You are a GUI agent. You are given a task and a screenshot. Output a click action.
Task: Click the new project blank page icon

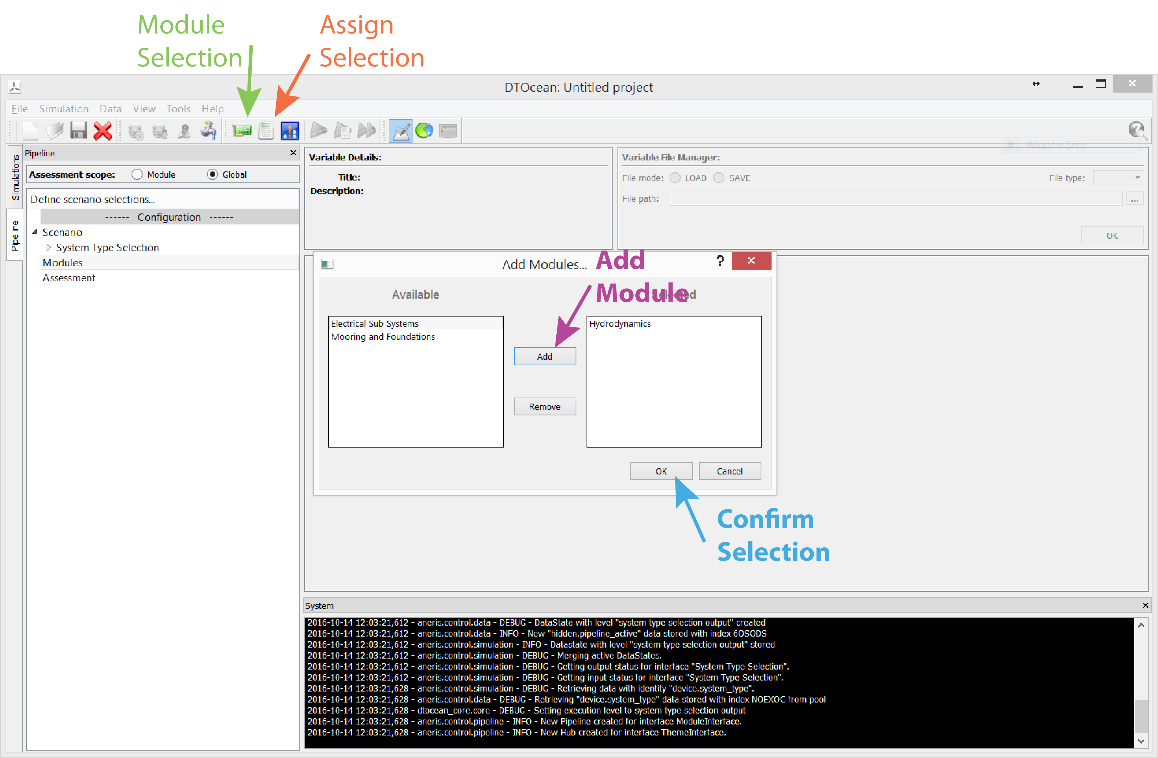(x=30, y=130)
